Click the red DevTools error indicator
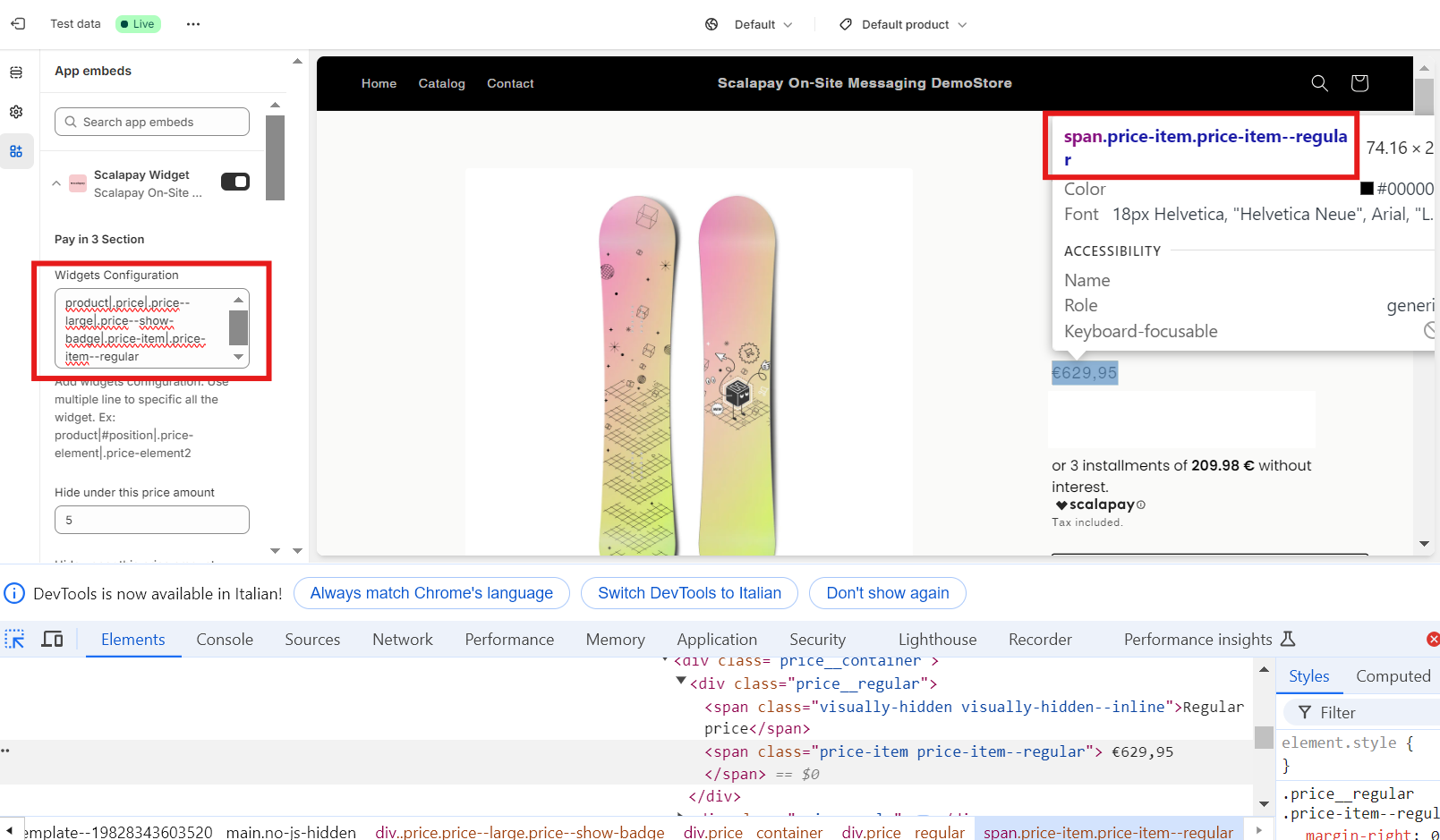 coord(1433,639)
